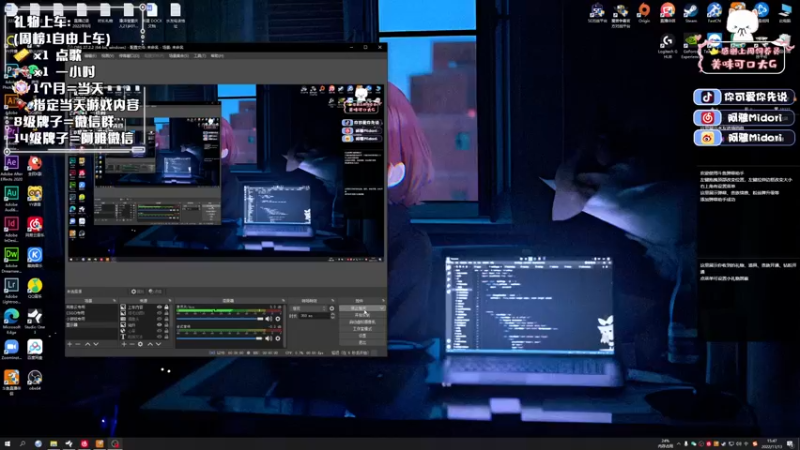Screen dimensions: 800x450
Task: Move the scene down in the Scenes dock
Action: click(96, 344)
